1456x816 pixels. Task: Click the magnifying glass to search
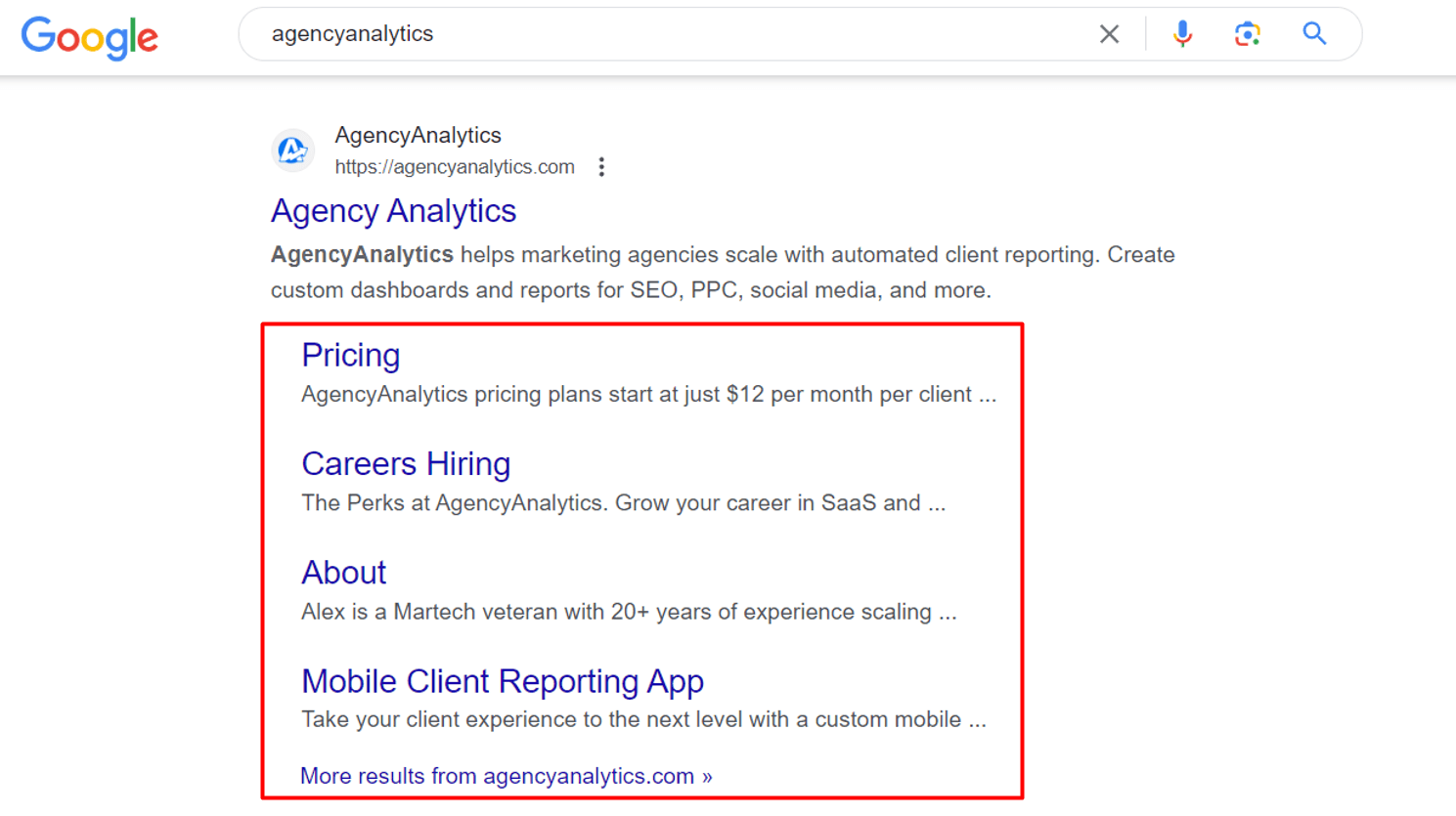click(x=1313, y=33)
